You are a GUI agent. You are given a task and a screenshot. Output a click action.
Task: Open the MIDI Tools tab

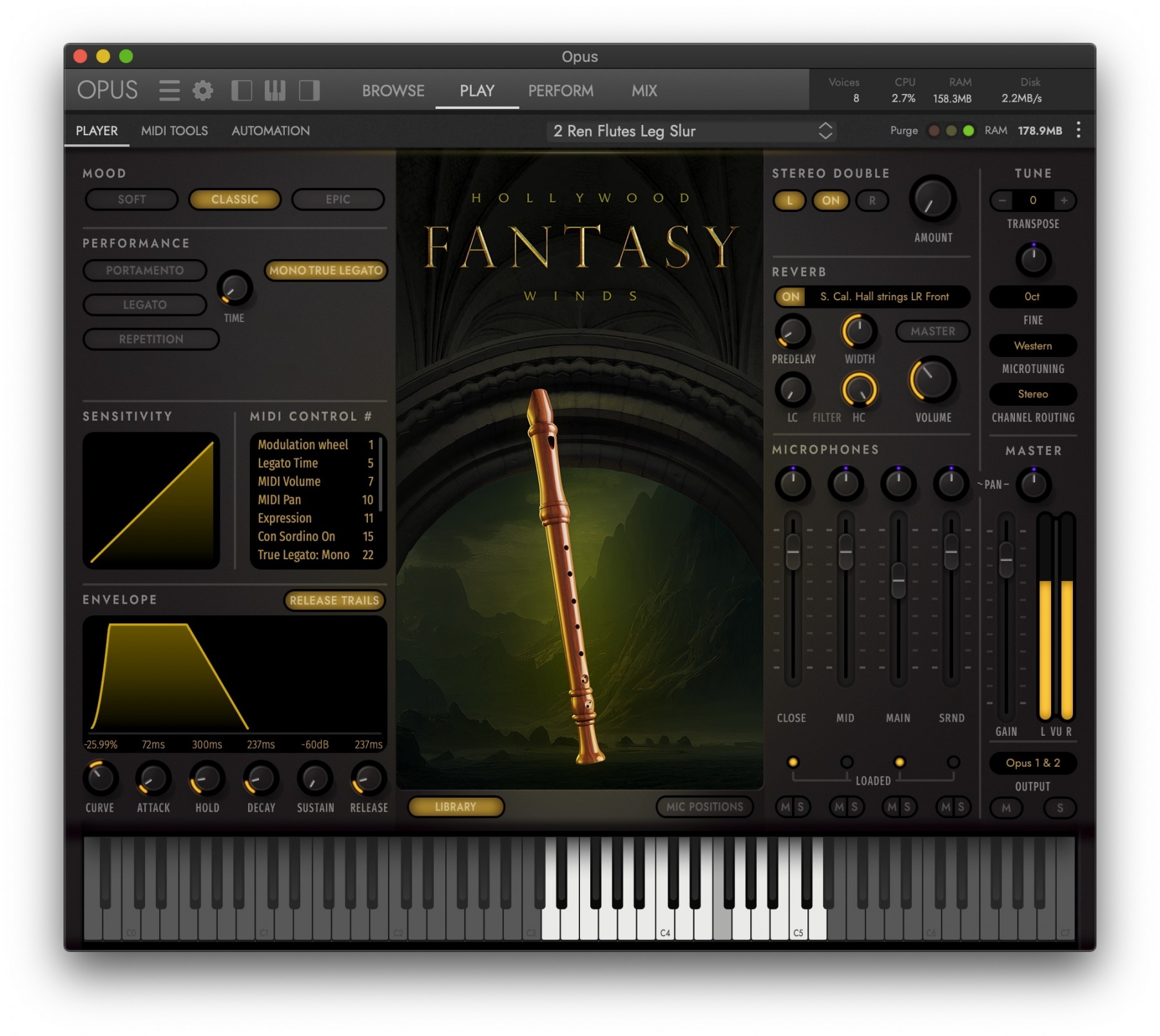[x=175, y=131]
